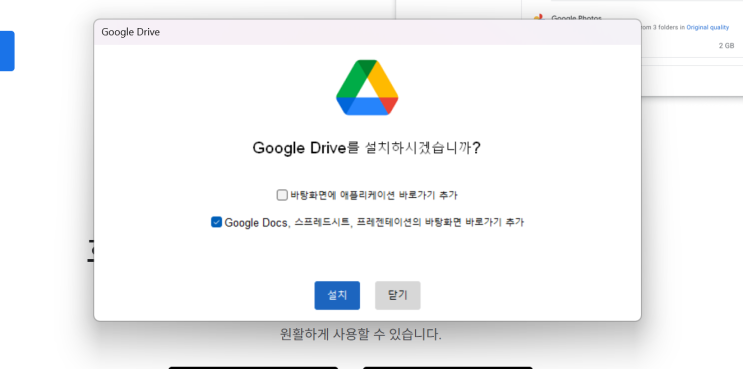Viewport: 743px width, 369px height.
Task: Click the Google Photos icon in background window
Action: pyautogui.click(x=538, y=18)
